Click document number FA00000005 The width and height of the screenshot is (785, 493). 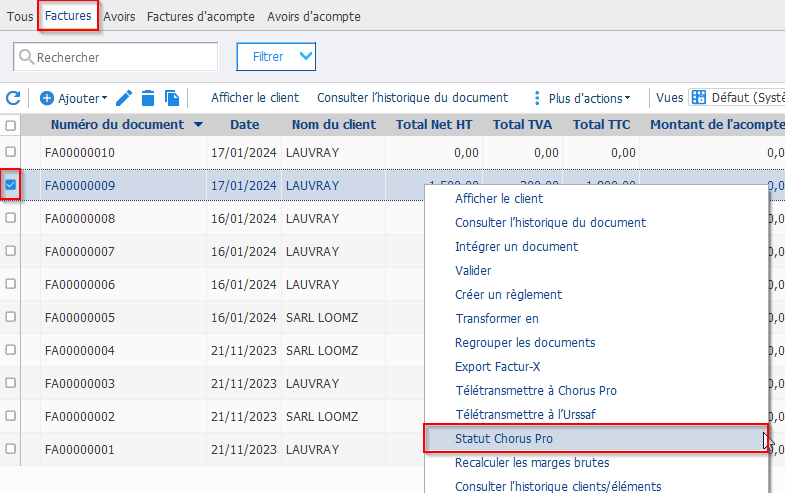click(x=80, y=318)
